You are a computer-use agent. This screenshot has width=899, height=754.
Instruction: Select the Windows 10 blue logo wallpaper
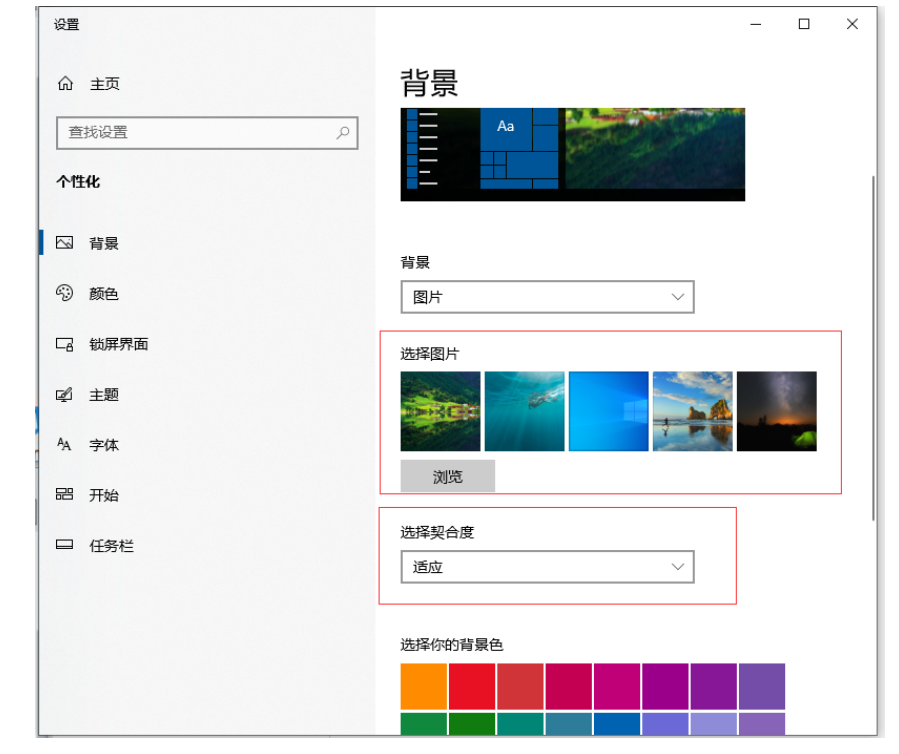tap(608, 411)
